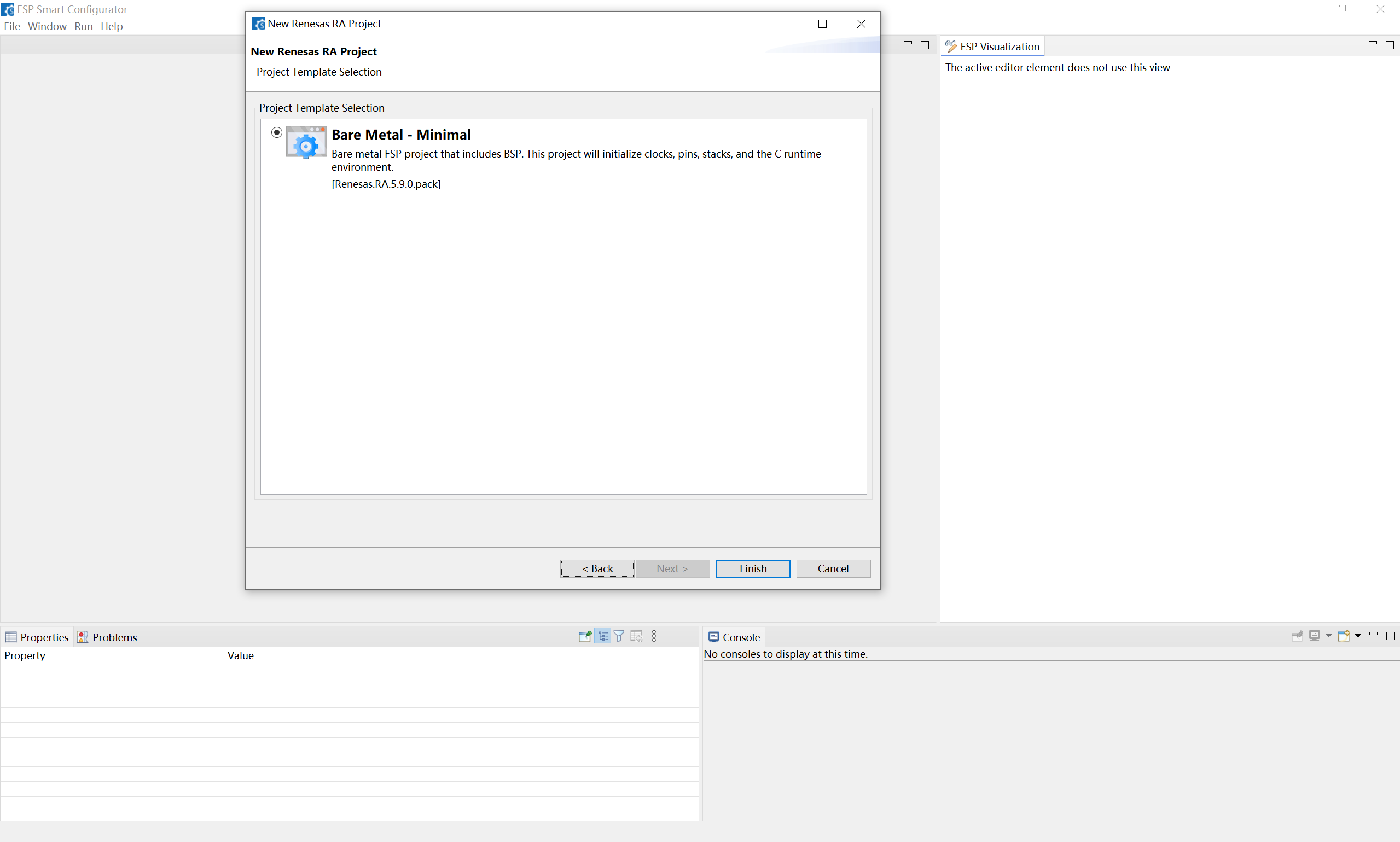
Task: Maximize the Properties panel
Action: click(688, 636)
